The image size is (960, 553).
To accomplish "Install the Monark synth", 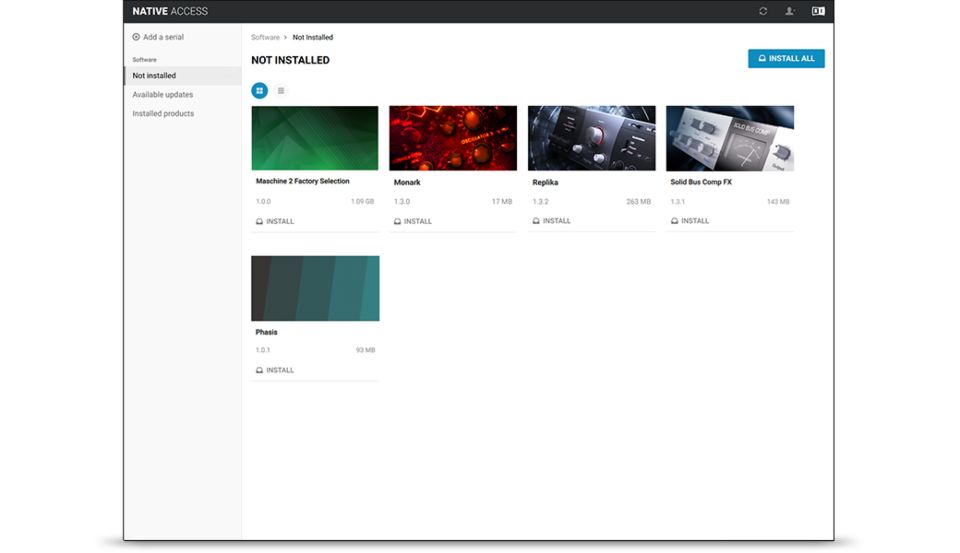I will coord(413,221).
